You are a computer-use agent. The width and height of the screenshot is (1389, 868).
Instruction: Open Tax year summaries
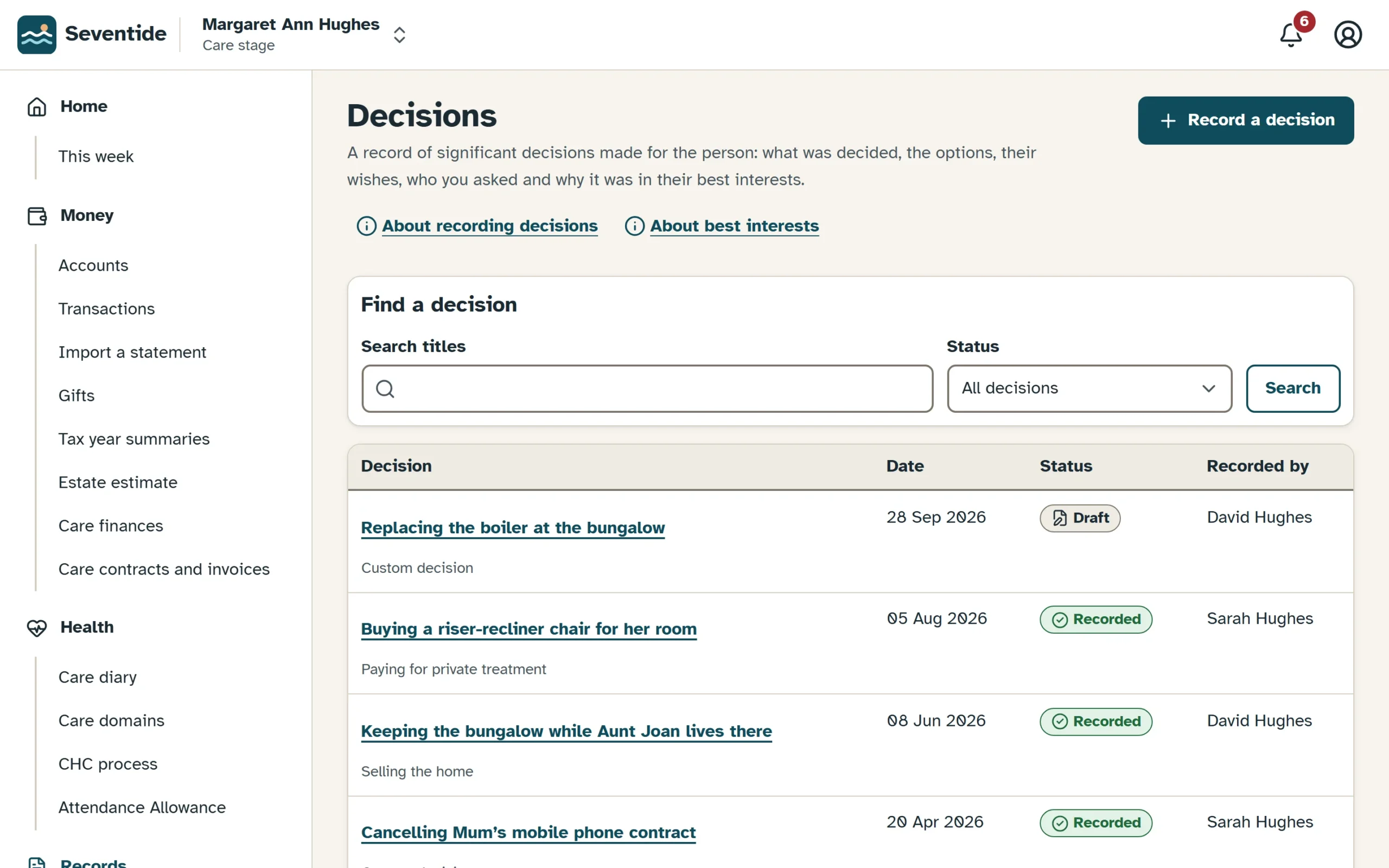[x=133, y=439]
